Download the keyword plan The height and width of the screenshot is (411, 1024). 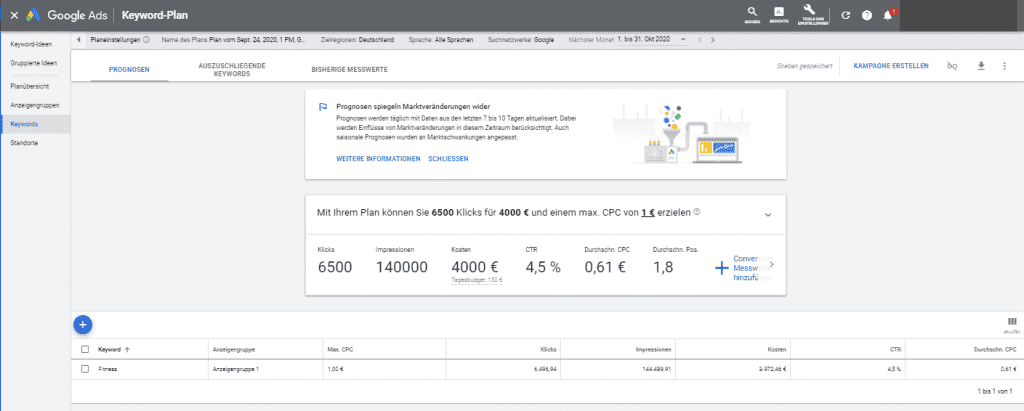pos(980,66)
